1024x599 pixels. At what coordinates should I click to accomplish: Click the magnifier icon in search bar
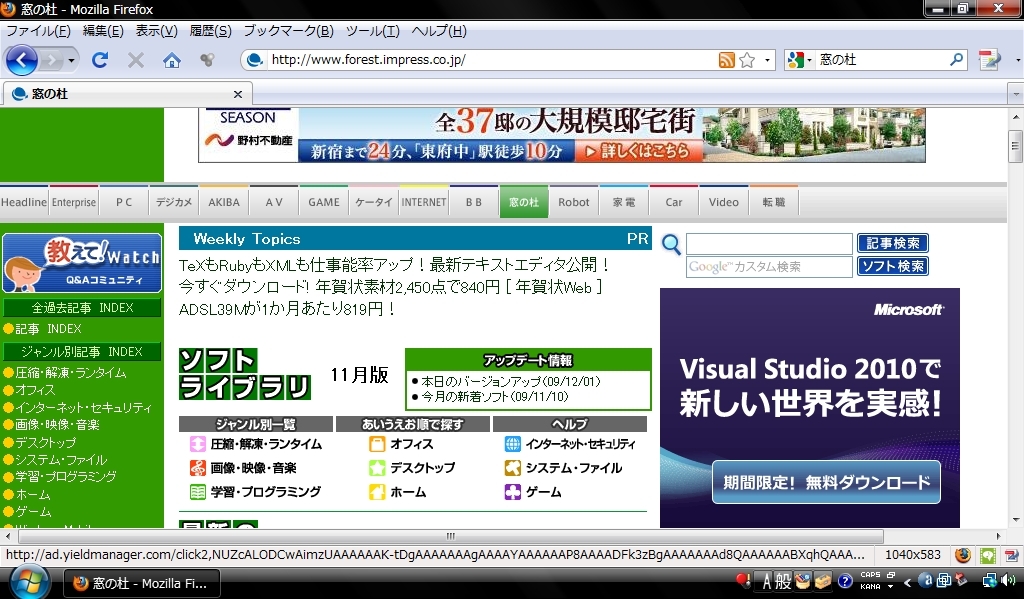[x=957, y=60]
